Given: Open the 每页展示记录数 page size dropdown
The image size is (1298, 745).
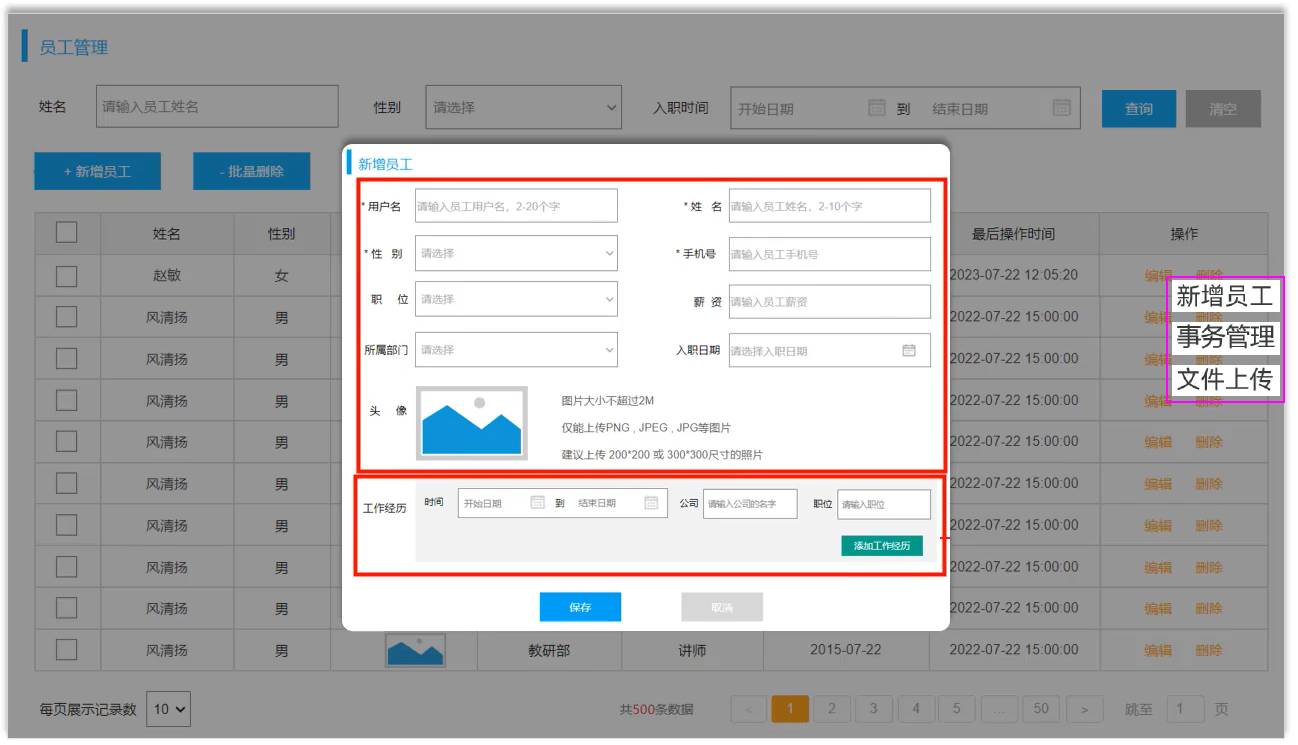Looking at the screenshot, I should (168, 710).
